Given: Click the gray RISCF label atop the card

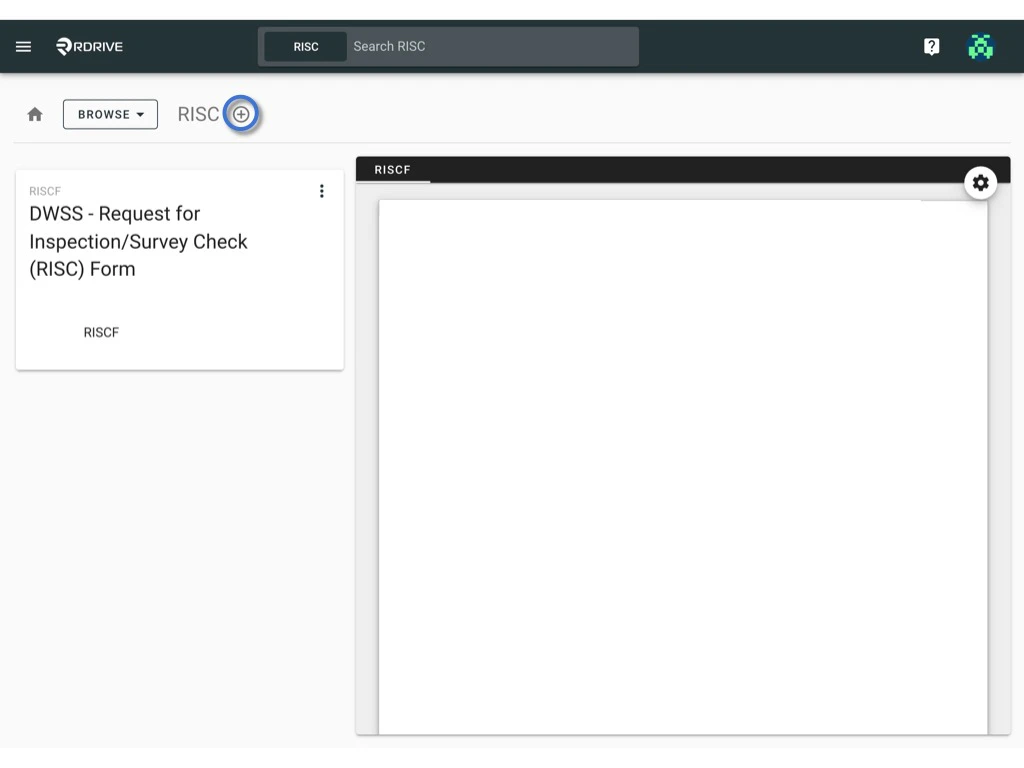Looking at the screenshot, I should 45,191.
